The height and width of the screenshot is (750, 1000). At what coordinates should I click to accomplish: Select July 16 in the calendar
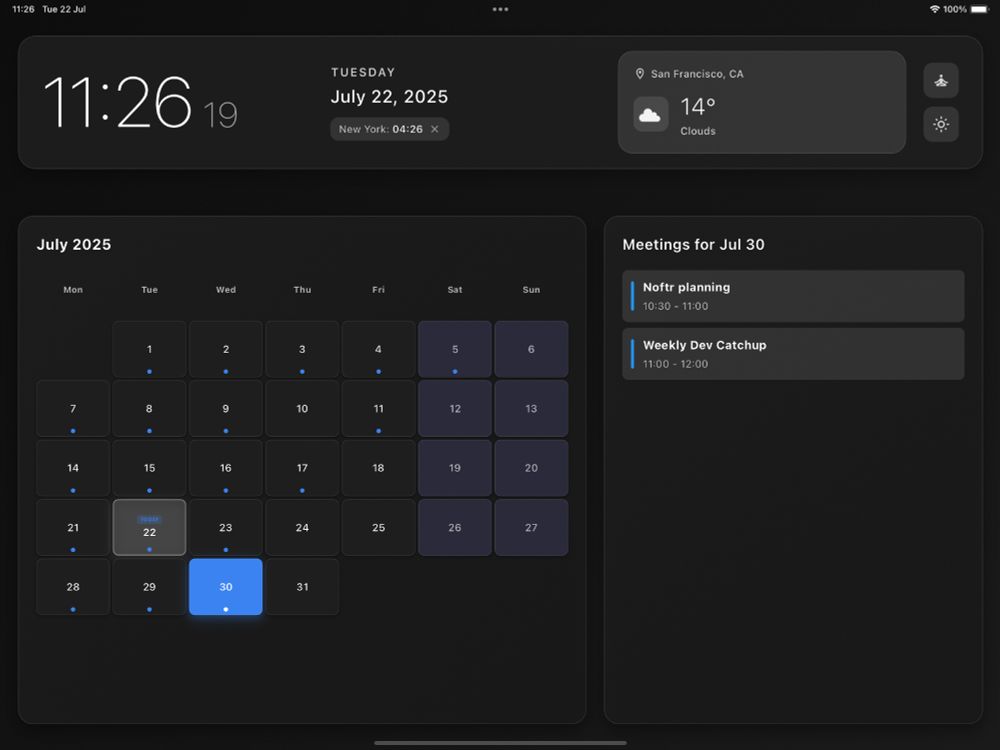click(226, 467)
